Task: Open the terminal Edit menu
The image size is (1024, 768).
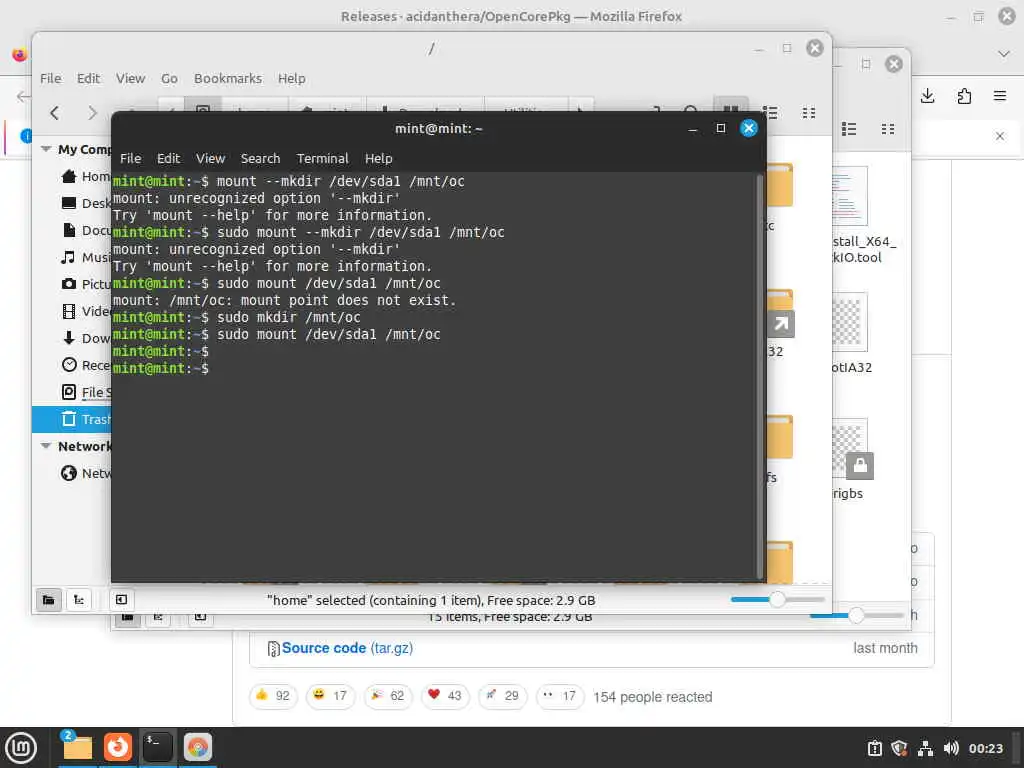Action: tap(168, 159)
